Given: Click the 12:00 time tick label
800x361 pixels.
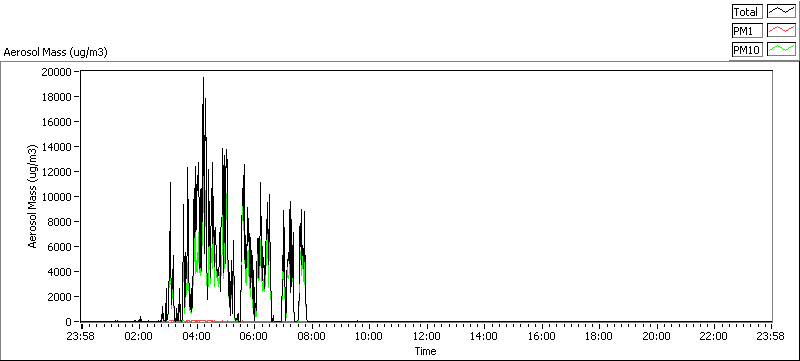Looking at the screenshot, I should tap(426, 336).
